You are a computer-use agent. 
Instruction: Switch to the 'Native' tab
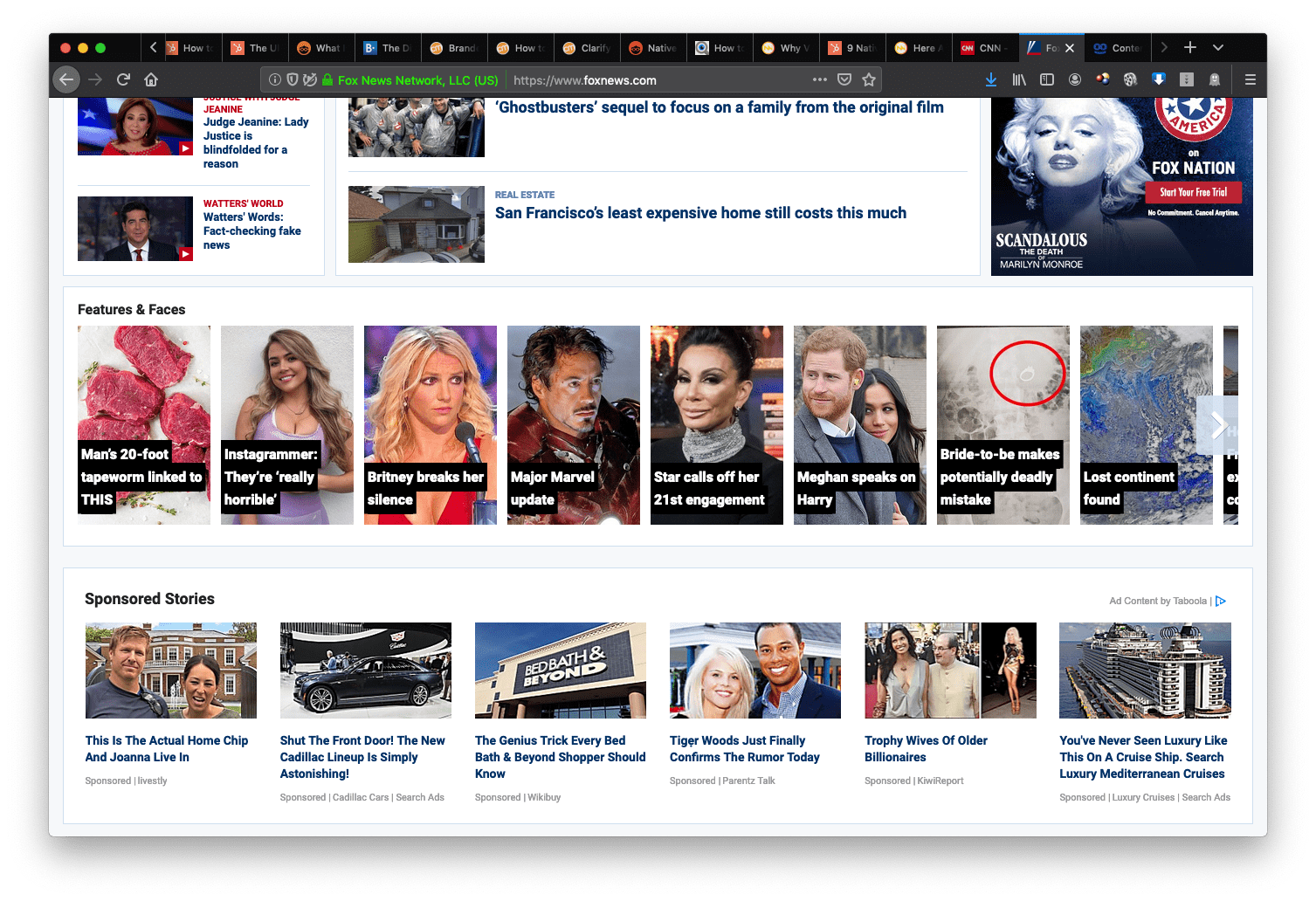653,48
